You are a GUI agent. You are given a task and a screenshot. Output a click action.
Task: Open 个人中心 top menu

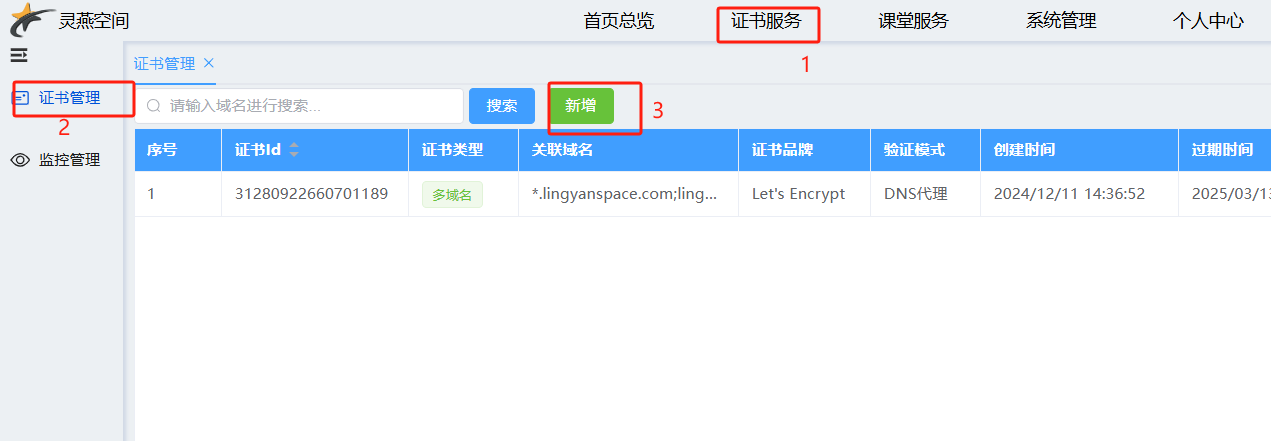(1208, 21)
